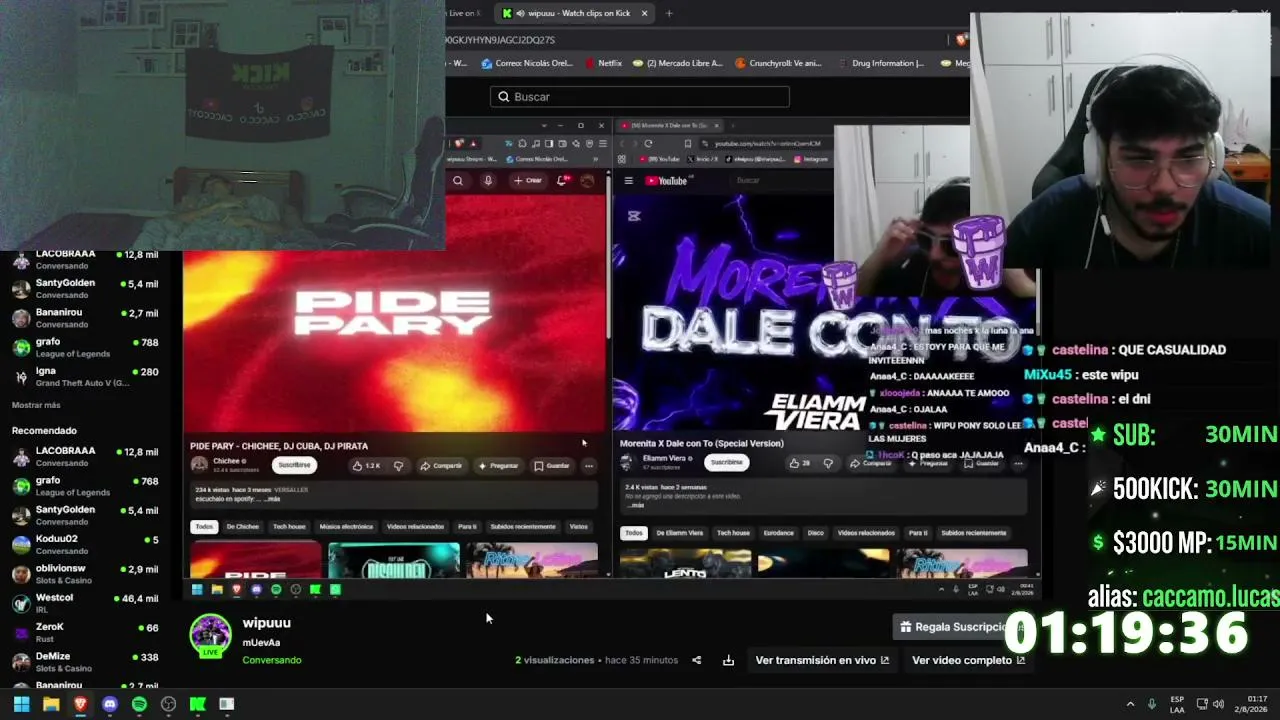The image size is (1280, 720).
Task: Open a new browser tab
Action: [669, 13]
